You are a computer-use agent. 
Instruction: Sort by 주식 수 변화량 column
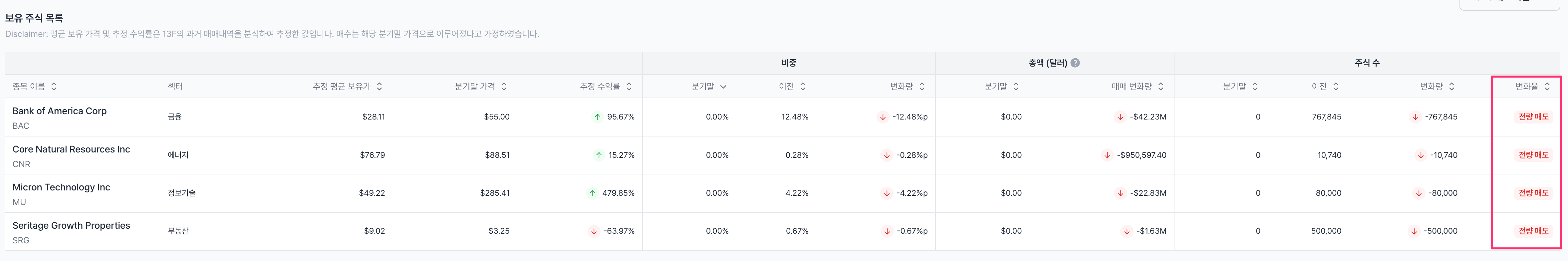[1452, 87]
